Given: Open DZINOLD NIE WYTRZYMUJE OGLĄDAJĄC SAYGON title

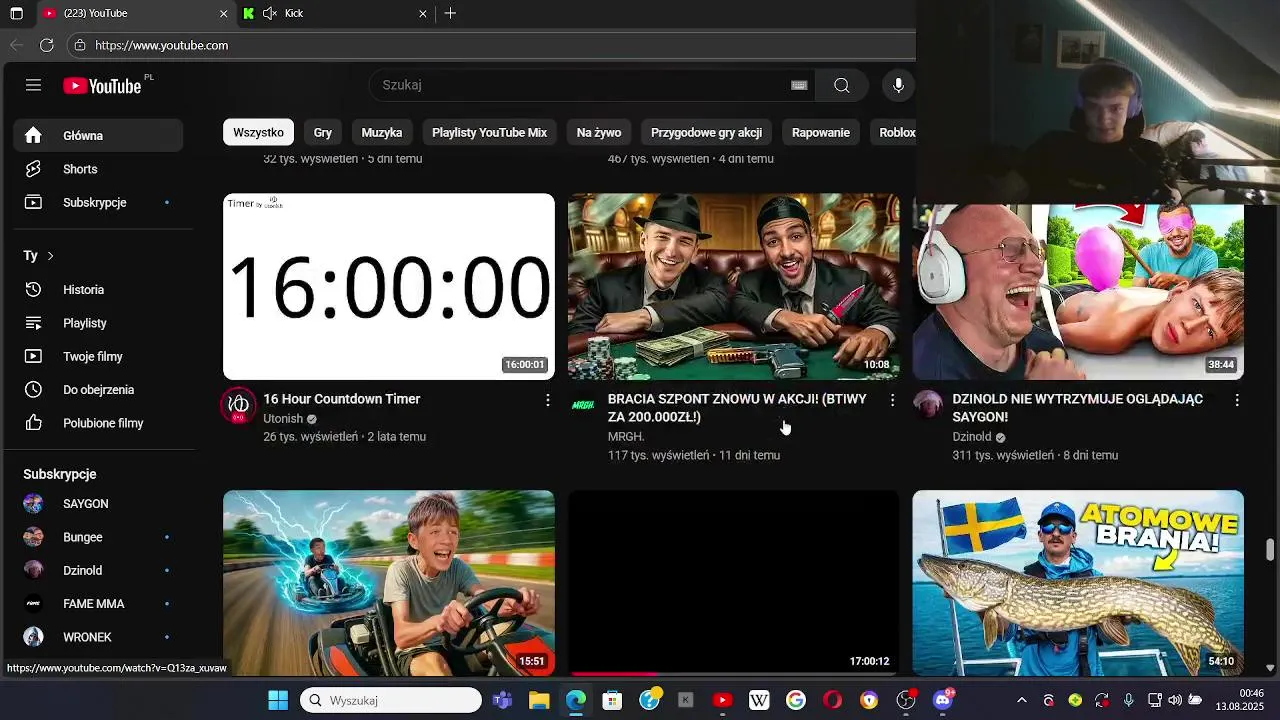Looking at the screenshot, I should point(1078,408).
